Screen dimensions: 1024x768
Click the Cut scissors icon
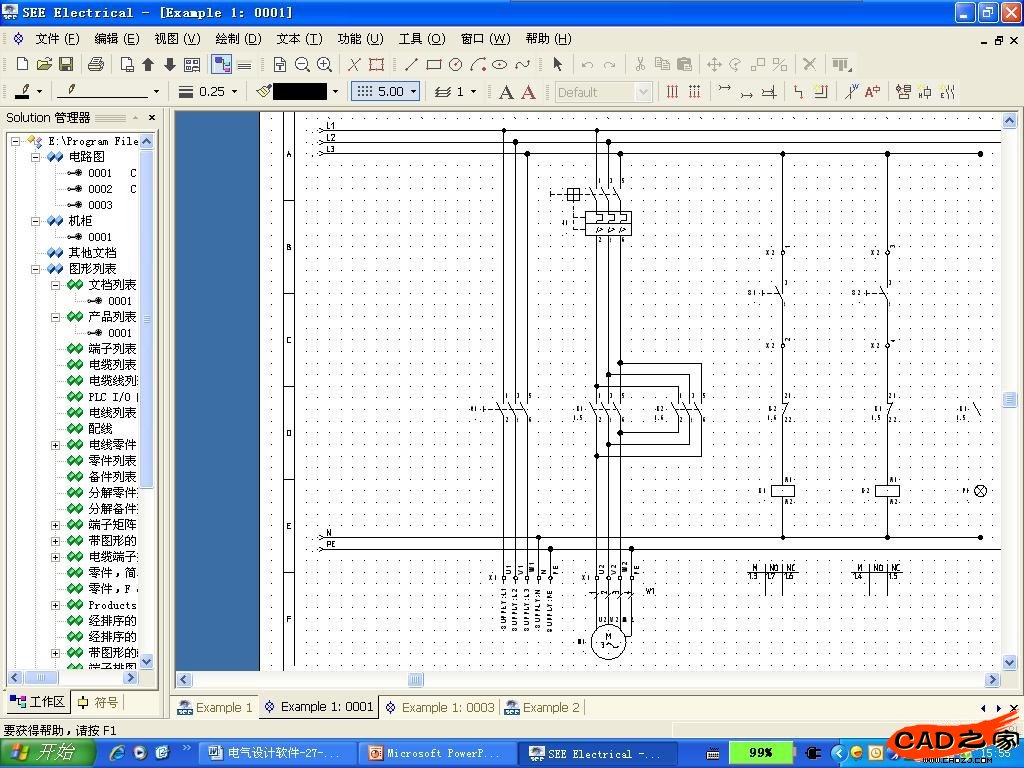[640, 64]
